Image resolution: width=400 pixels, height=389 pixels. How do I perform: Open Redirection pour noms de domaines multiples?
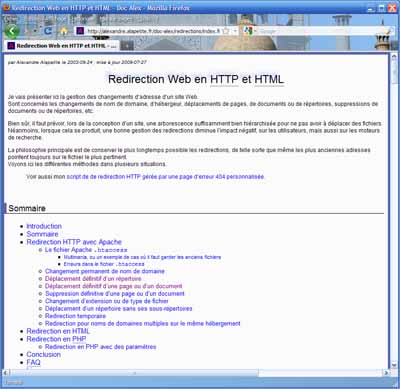pyautogui.click(x=143, y=323)
